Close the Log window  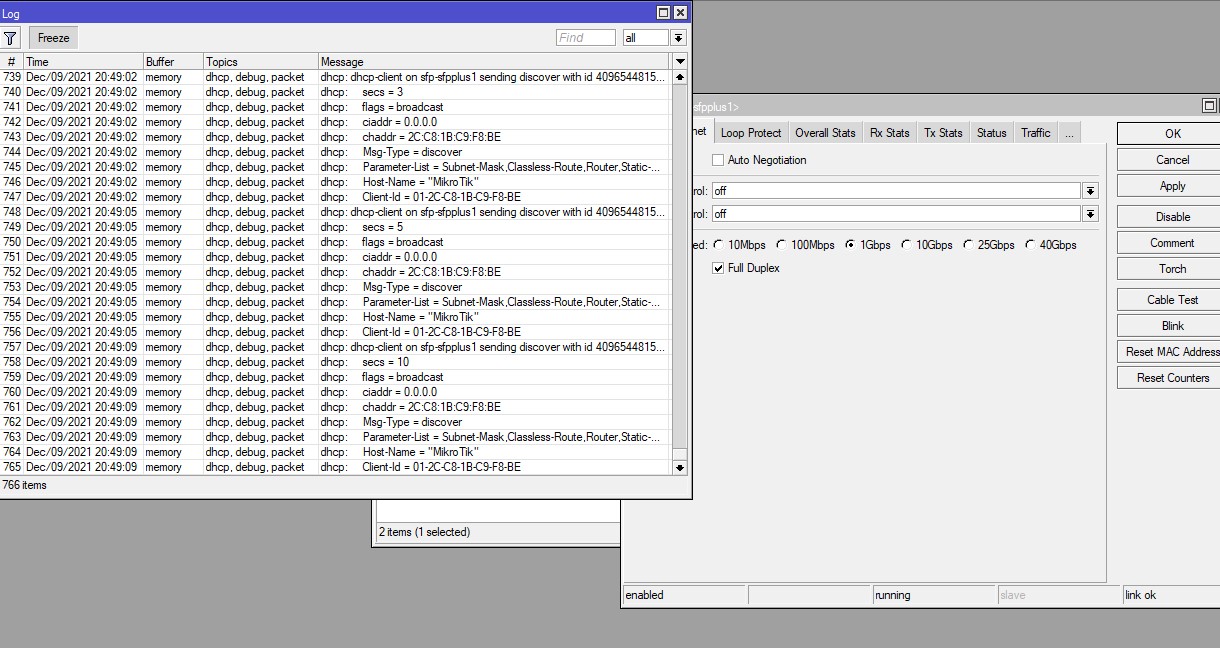pos(680,13)
